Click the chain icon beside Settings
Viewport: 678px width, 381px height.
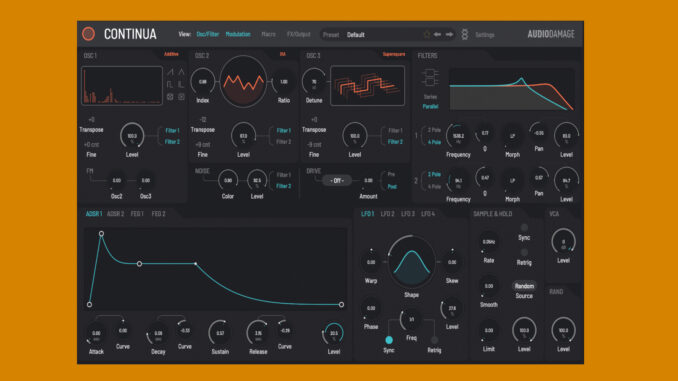pyautogui.click(x=464, y=34)
